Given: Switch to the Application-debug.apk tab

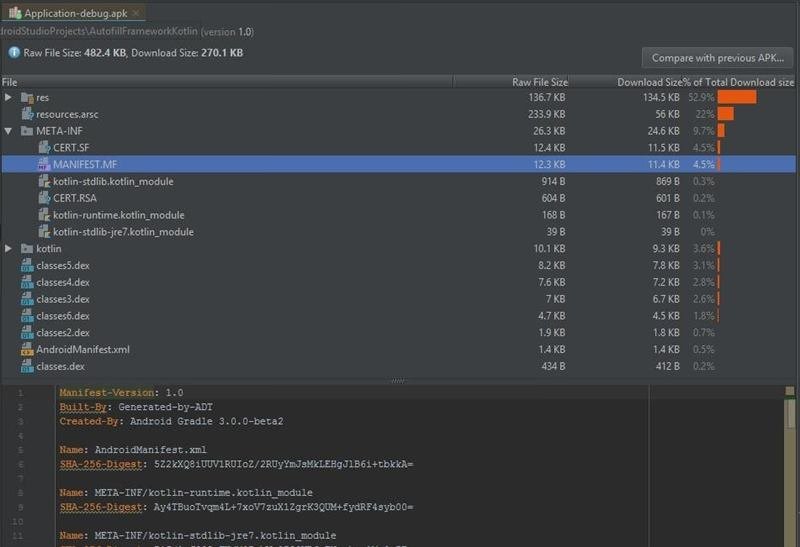Looking at the screenshot, I should point(75,13).
